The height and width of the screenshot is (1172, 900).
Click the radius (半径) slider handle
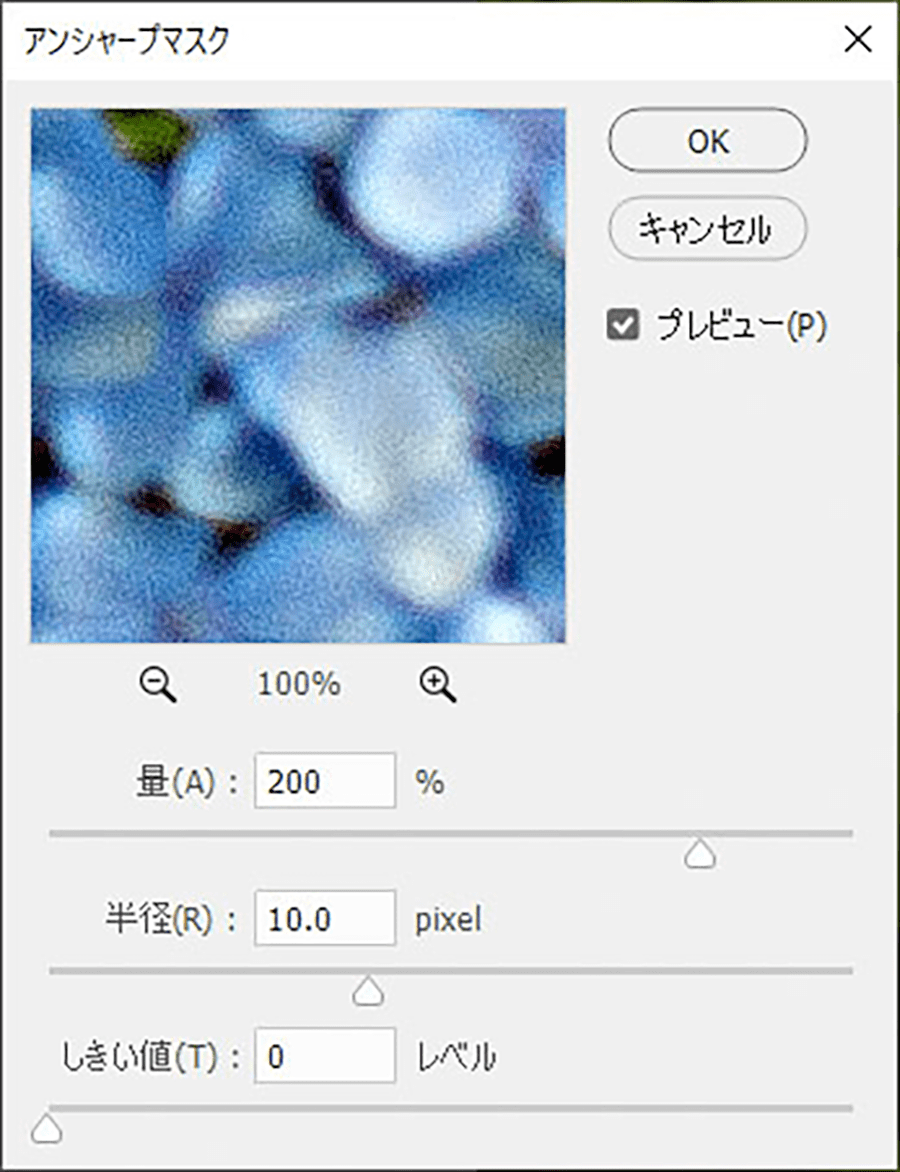pos(368,991)
